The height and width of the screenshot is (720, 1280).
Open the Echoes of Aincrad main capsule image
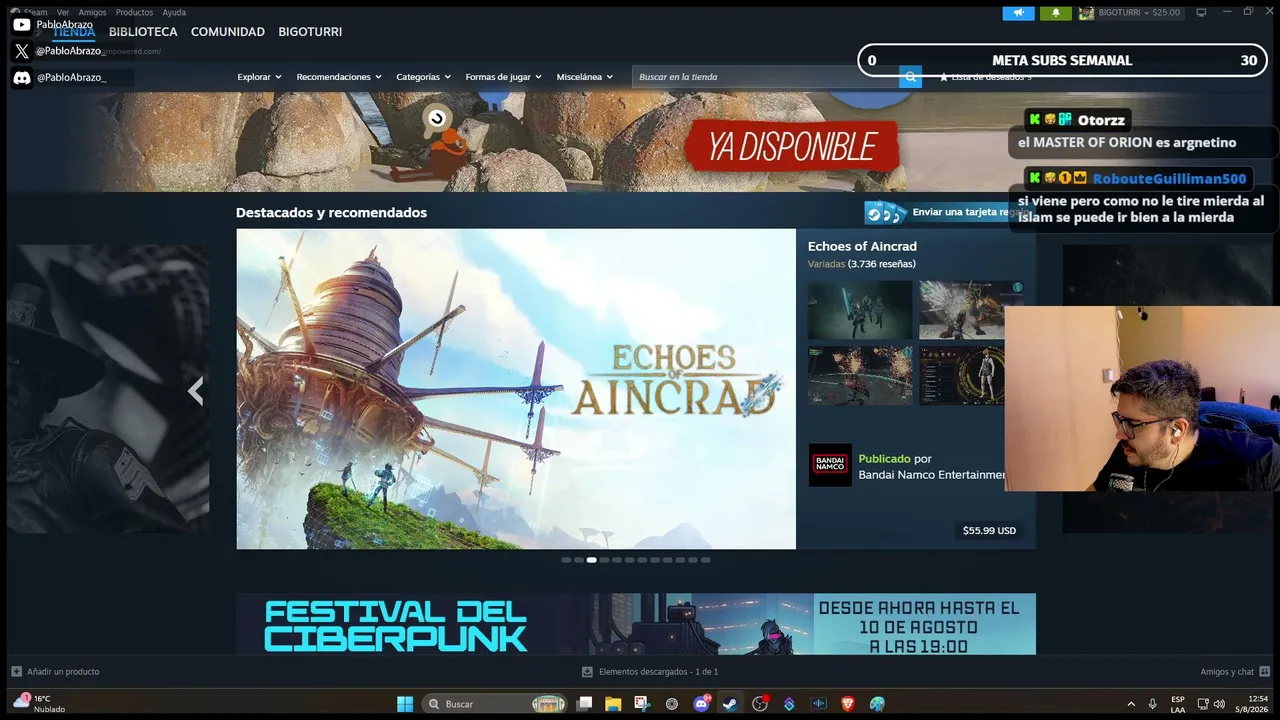tap(516, 389)
